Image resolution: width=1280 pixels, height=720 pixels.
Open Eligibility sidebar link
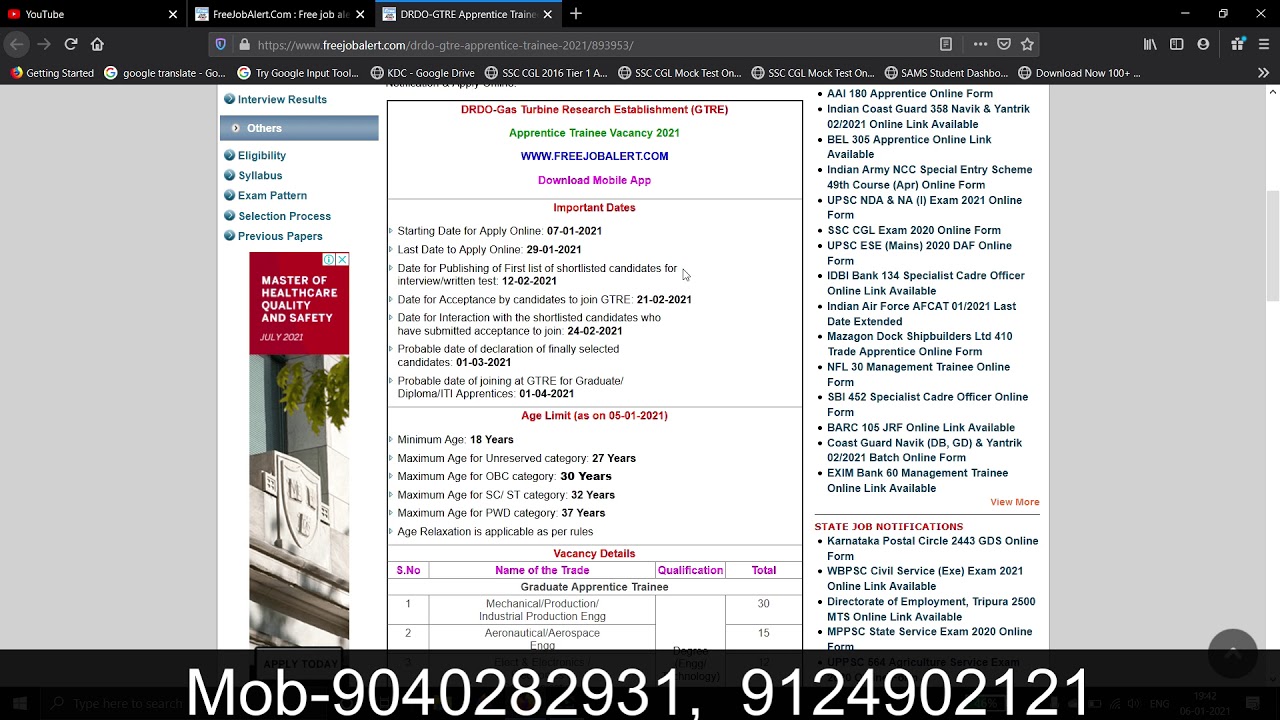(262, 156)
